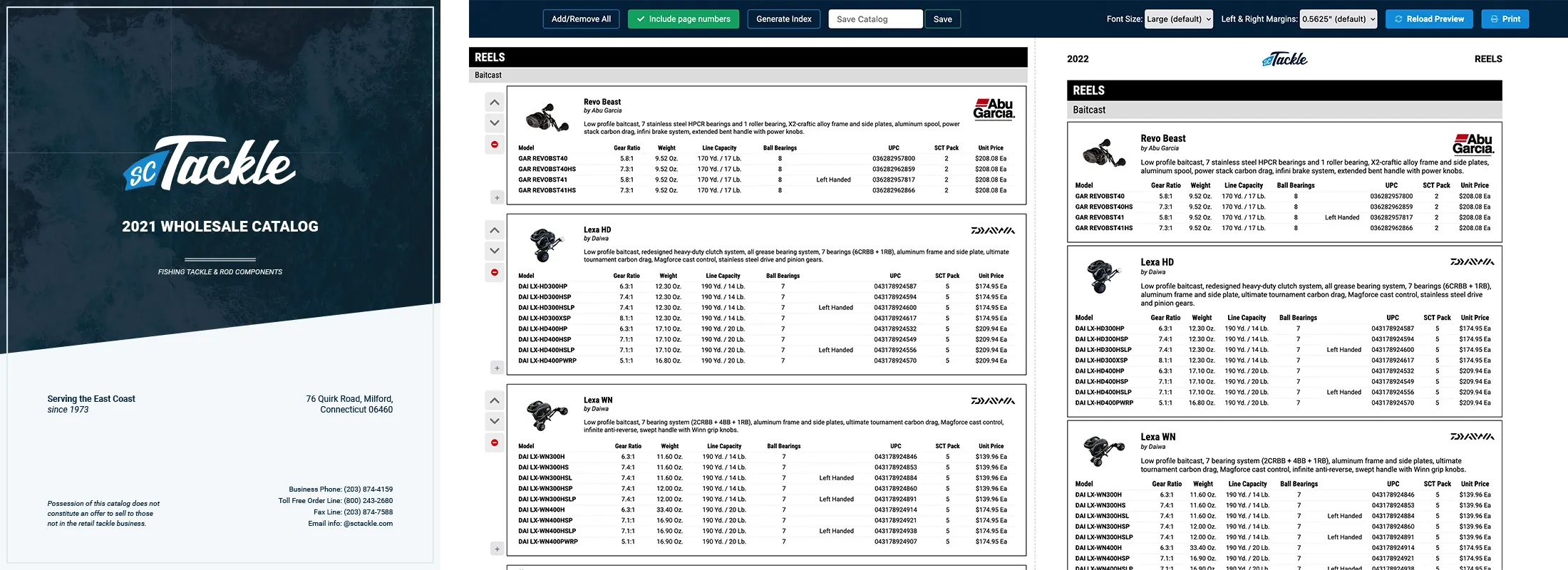
Task: Move Lexa HD card up
Action: 495,230
